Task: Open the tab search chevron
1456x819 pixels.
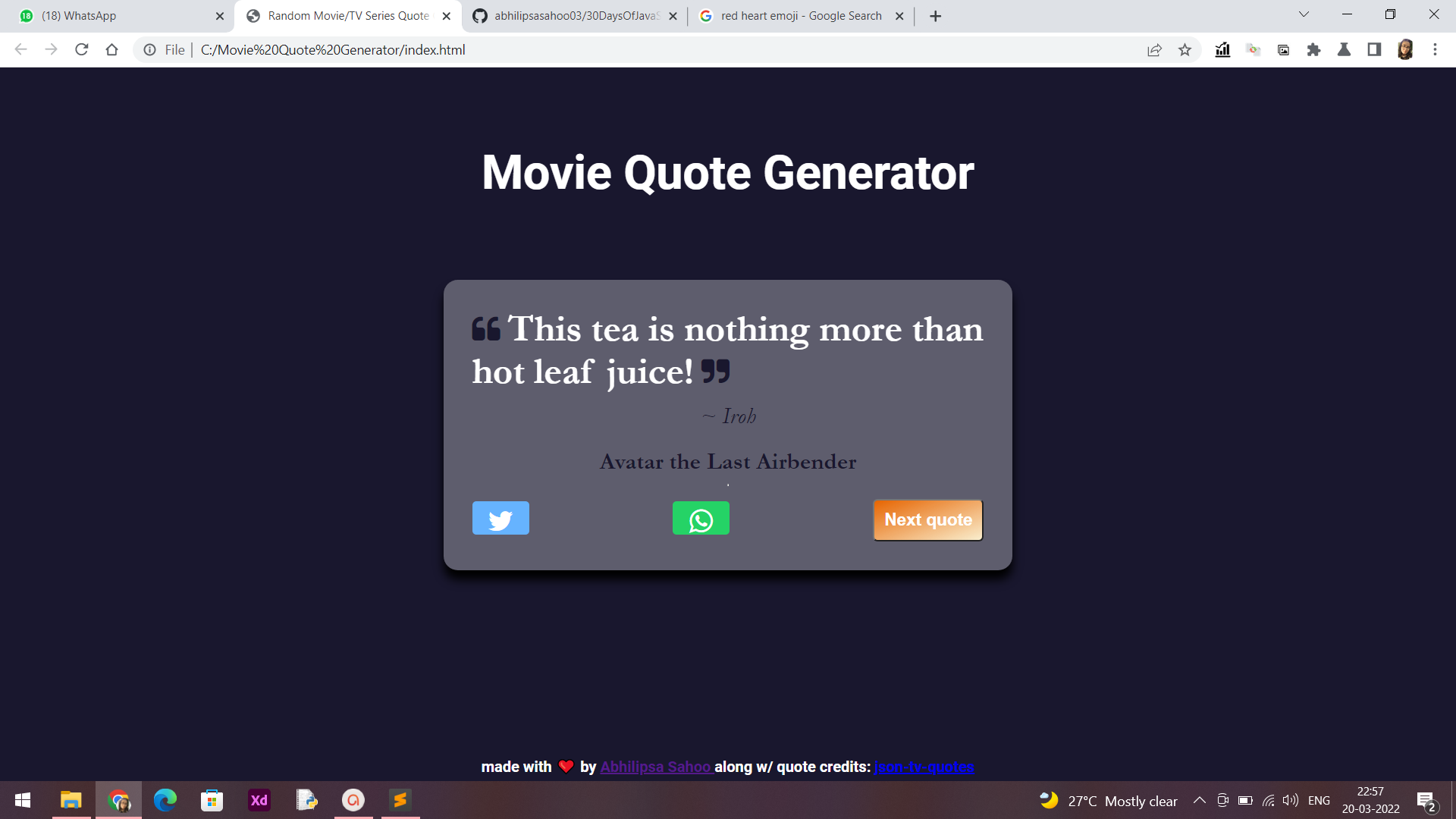Action: coord(1303,14)
